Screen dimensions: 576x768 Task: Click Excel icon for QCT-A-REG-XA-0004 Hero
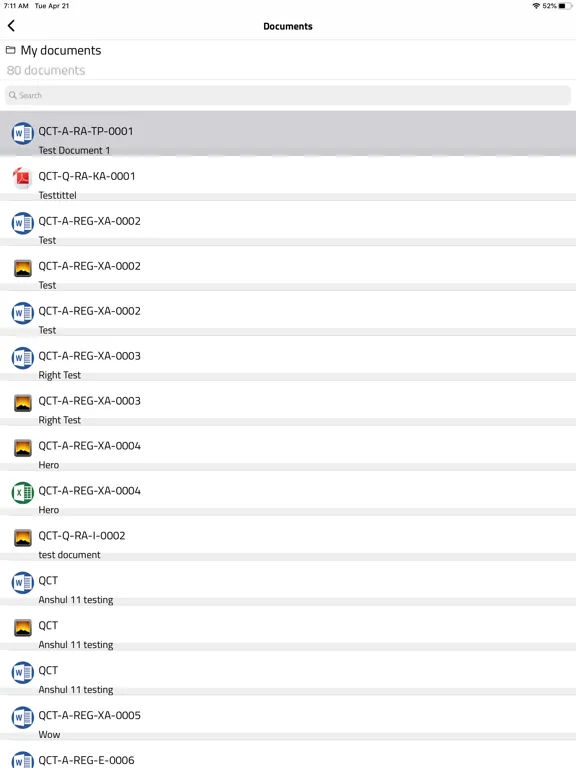coord(23,492)
